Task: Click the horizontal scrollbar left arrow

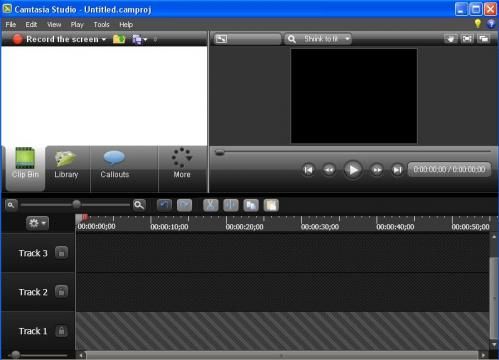Action: pyautogui.click(x=81, y=355)
